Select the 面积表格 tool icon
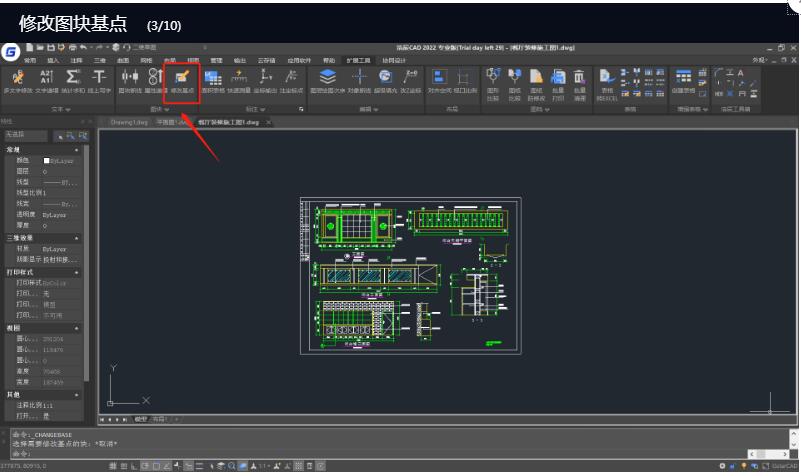The height and width of the screenshot is (476, 801). coord(213,80)
